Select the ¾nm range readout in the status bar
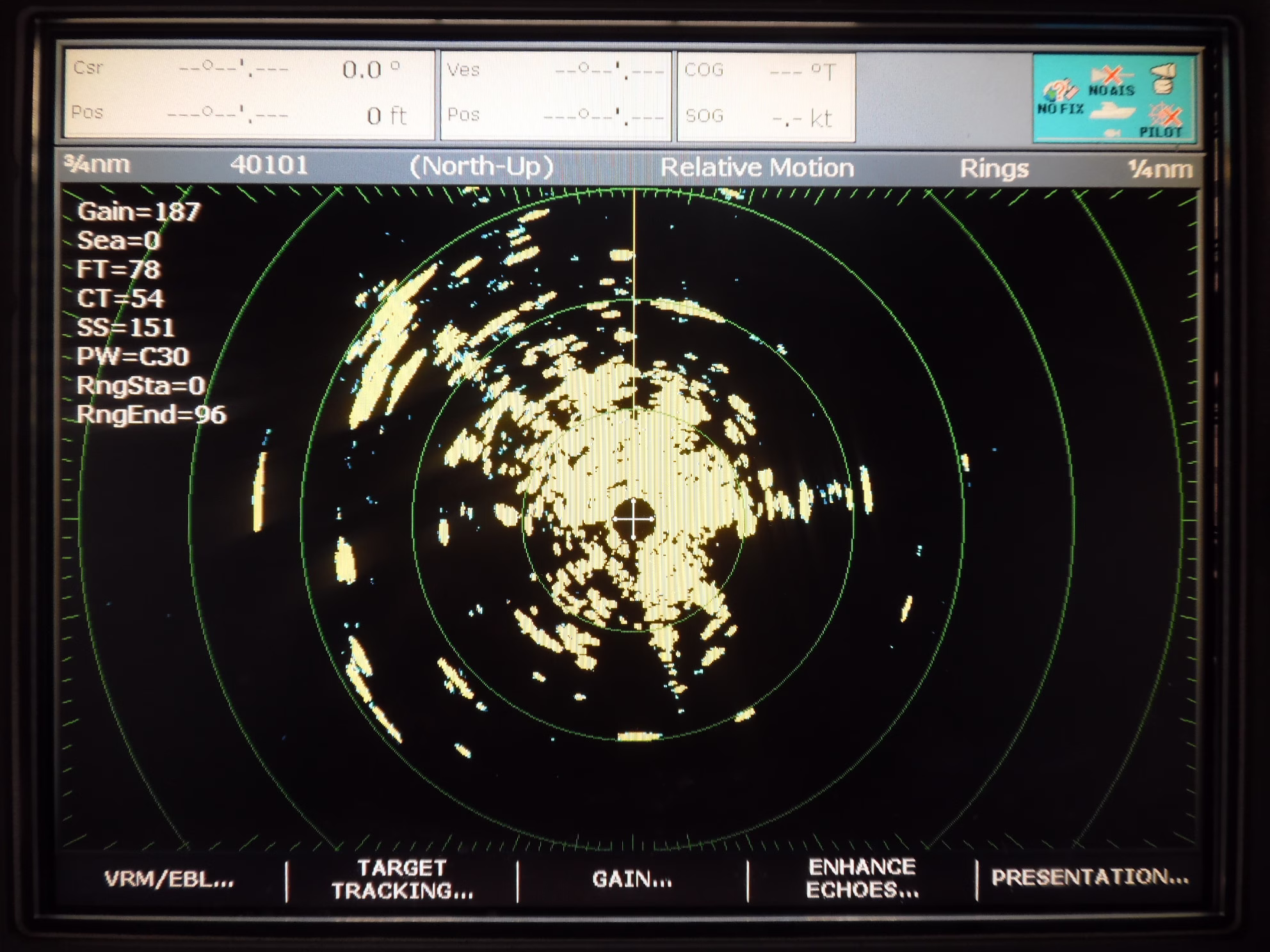1270x952 pixels. [x=97, y=164]
